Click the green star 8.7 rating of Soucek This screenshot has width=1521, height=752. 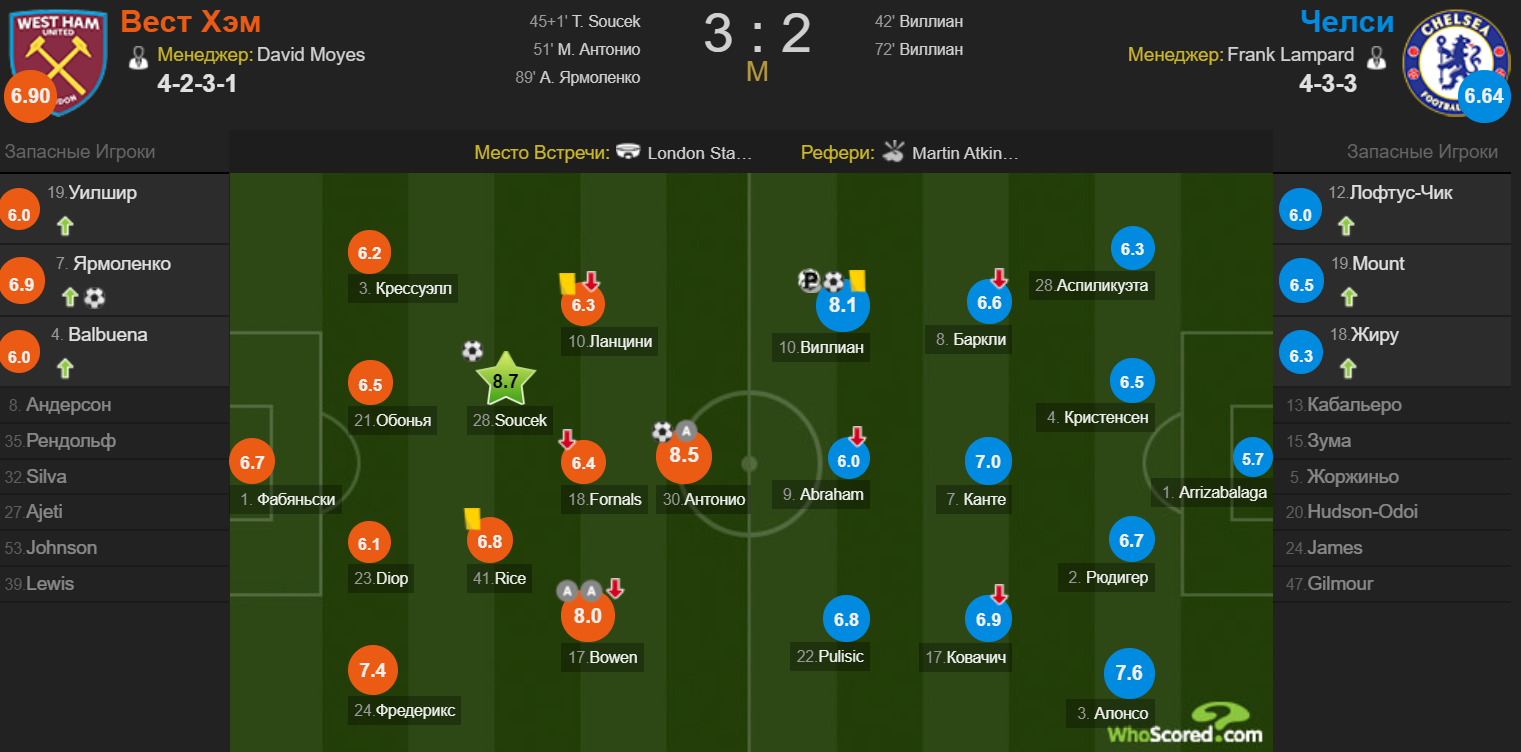tap(506, 380)
